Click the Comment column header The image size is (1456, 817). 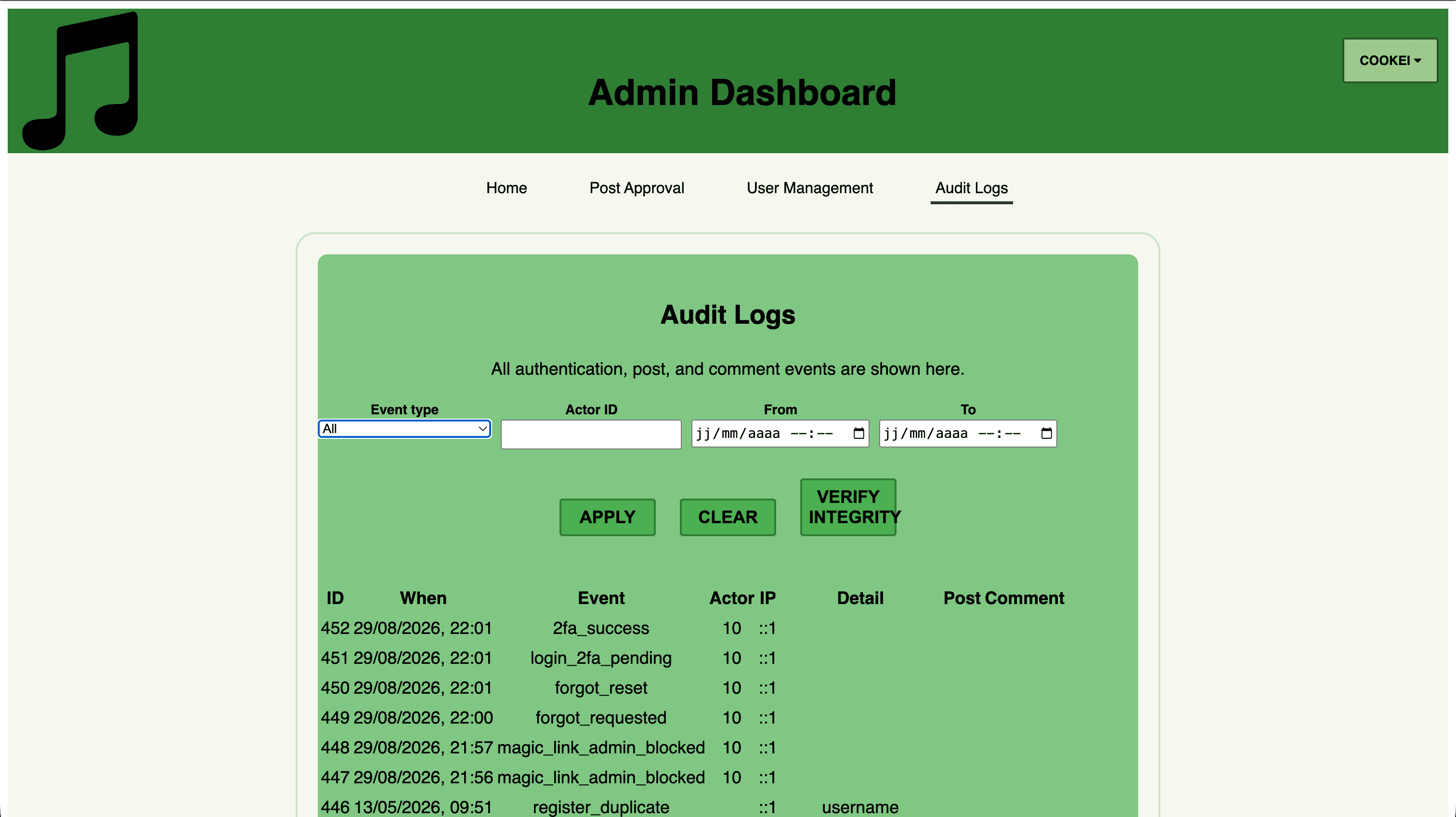1024,598
